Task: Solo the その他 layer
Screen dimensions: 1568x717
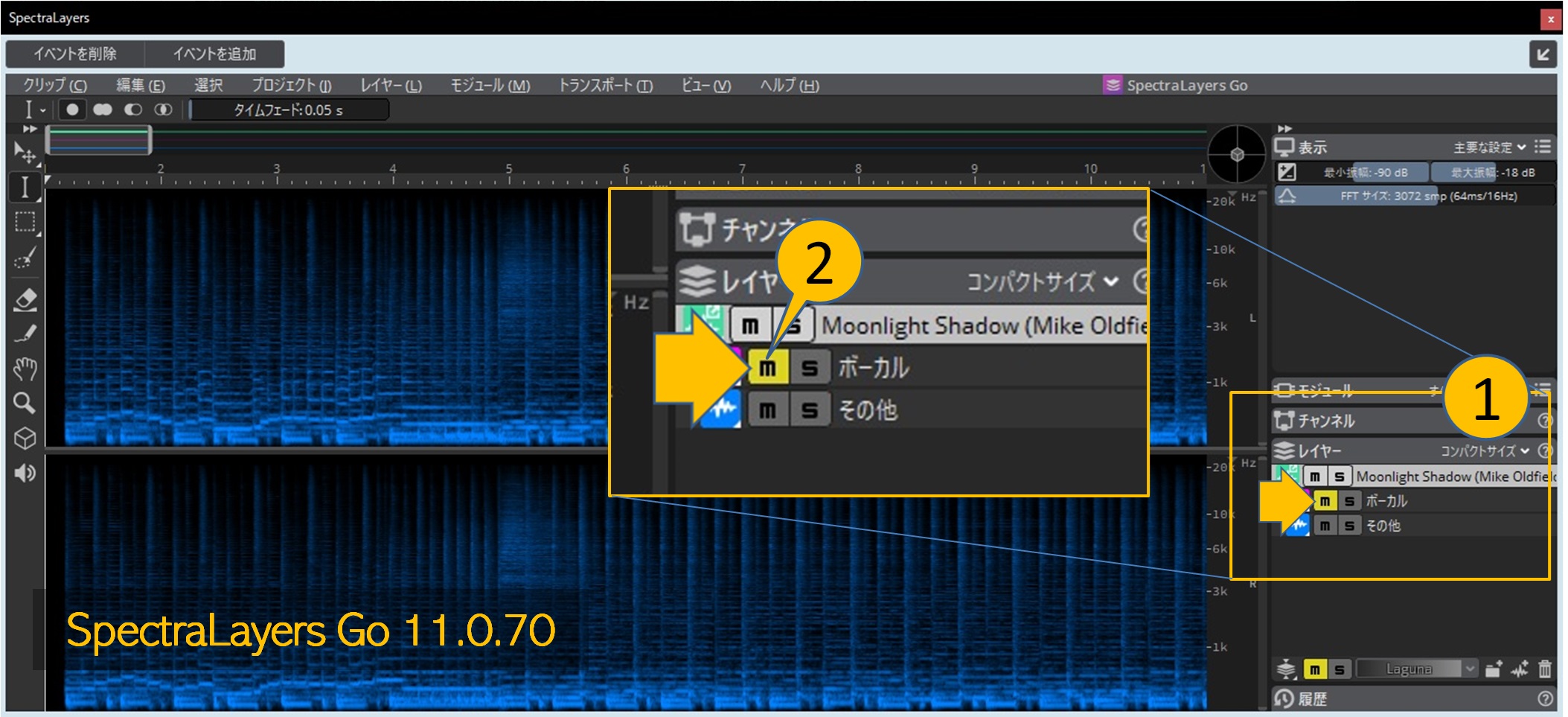Action: [1349, 526]
